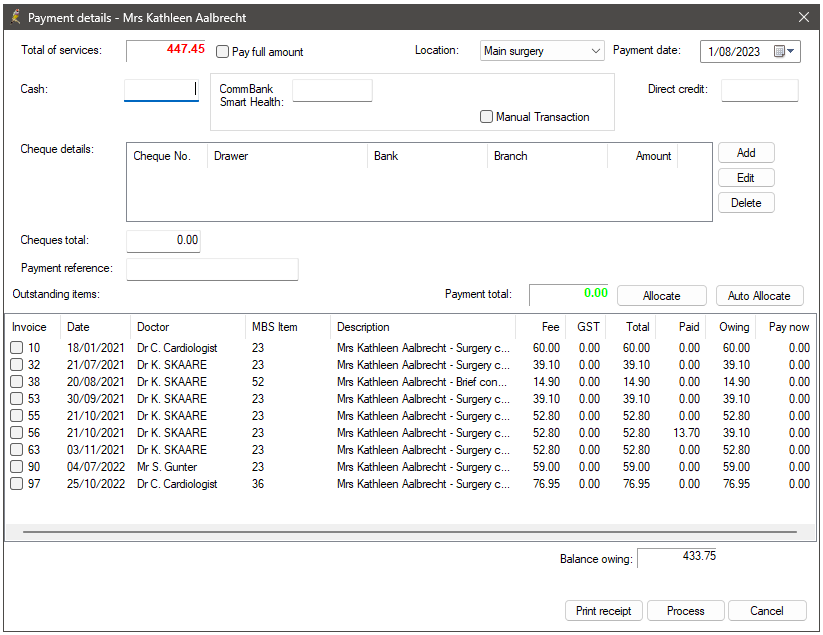823x635 pixels.
Task: Click Pay now value for invoice 32
Action: 799,365
